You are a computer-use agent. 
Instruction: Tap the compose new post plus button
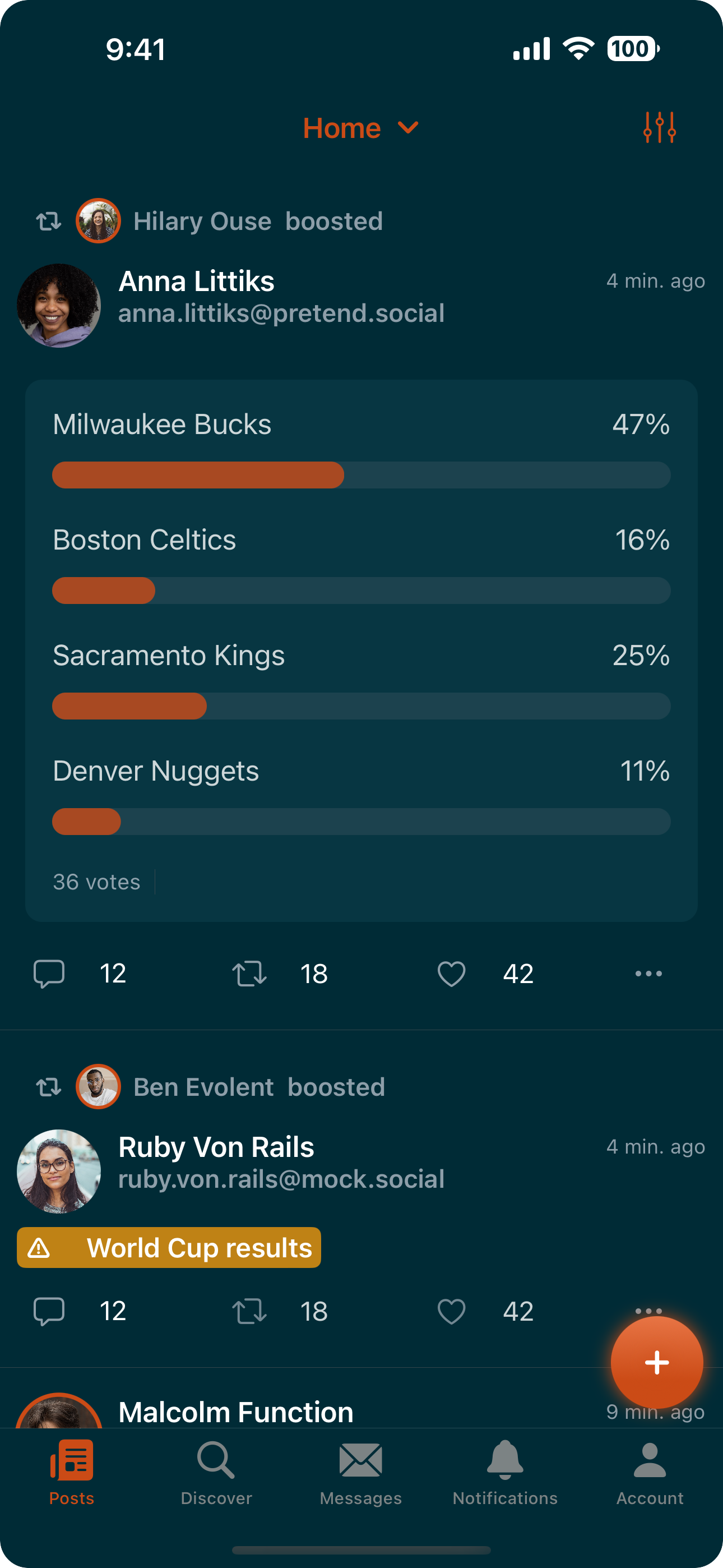657,1362
